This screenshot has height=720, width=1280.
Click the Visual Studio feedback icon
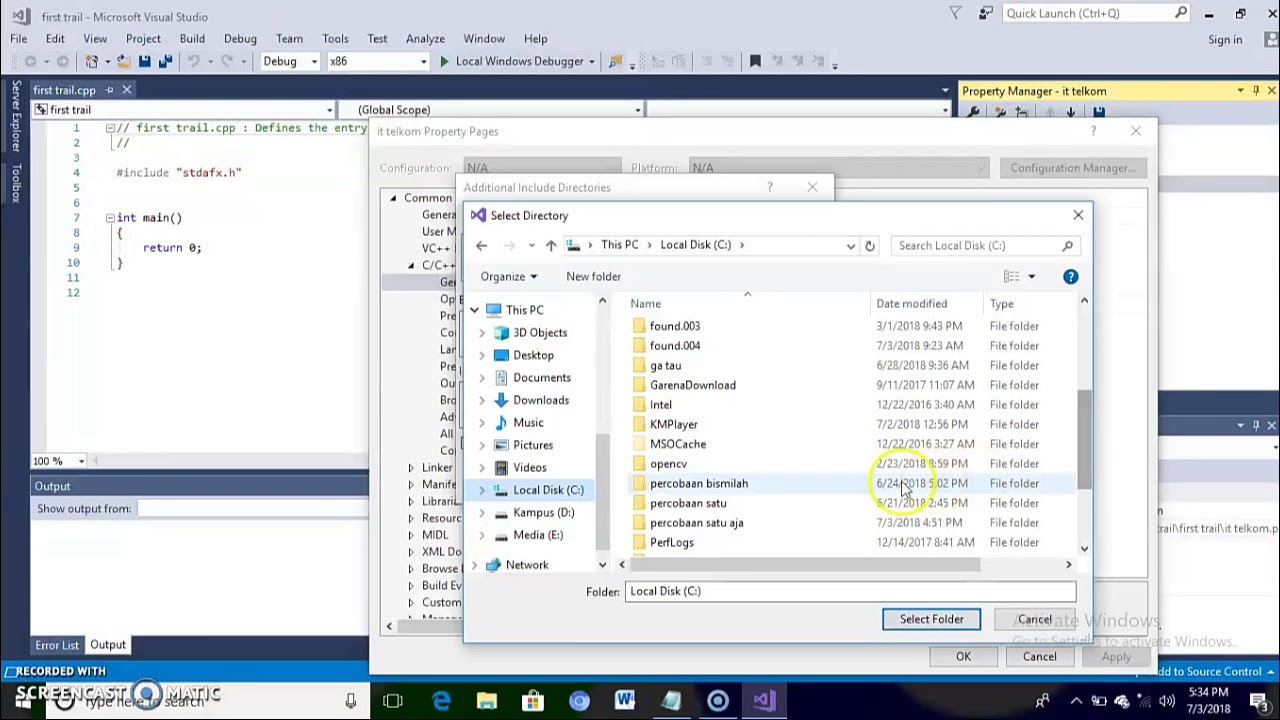(986, 13)
